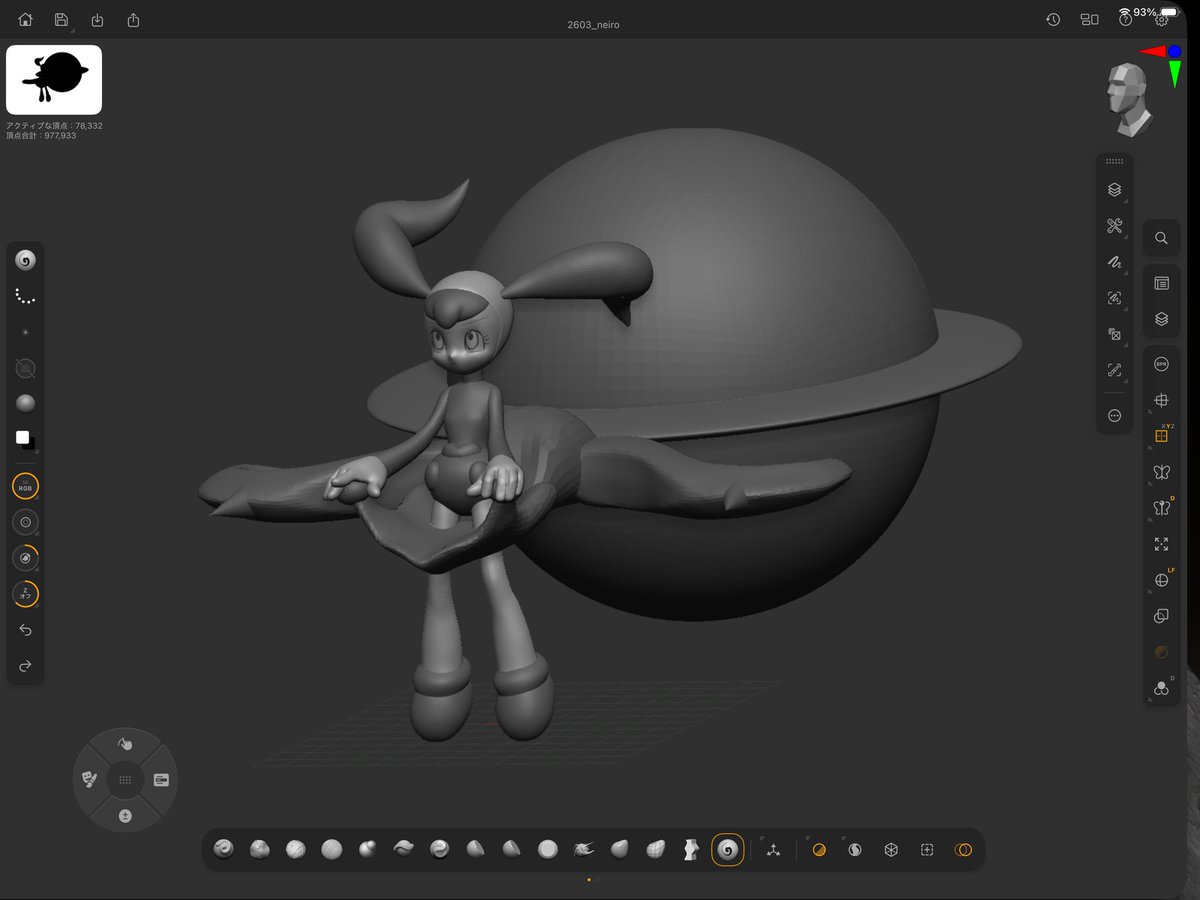1200x900 pixels.
Task: Select the spiky snake brush in bottom bar
Action: click(x=583, y=849)
